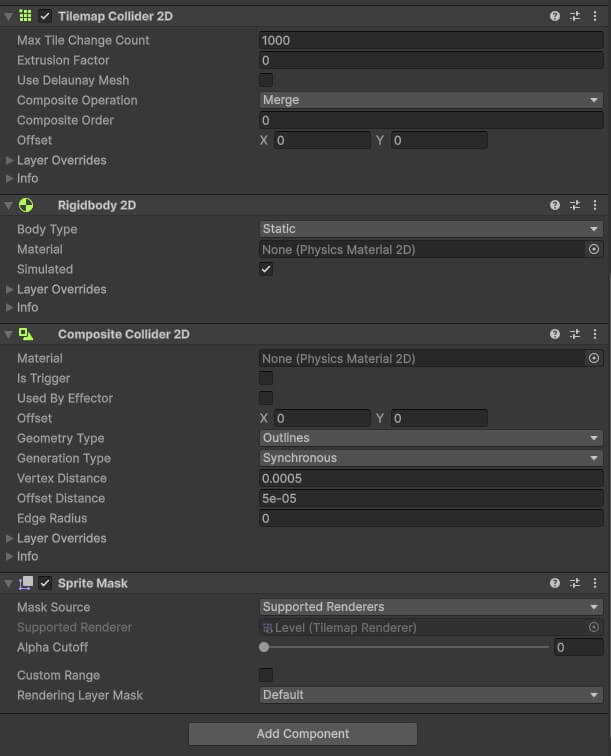
Task: Open Rigidbody 2D preset settings
Action: coord(575,205)
